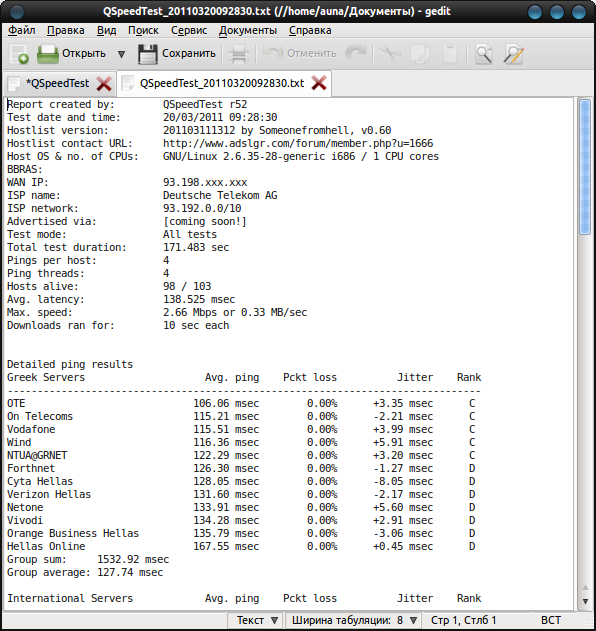Click the Netone row name
The image size is (596, 631).
pos(25,507)
